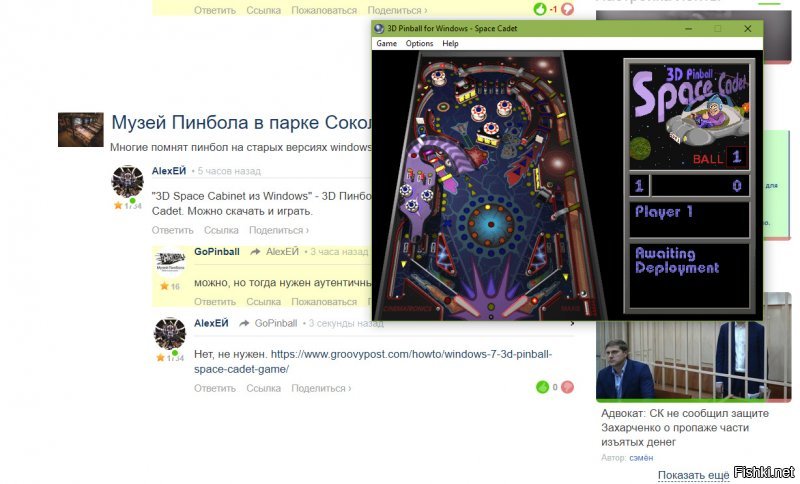
Task: Click the GoPinball avatar image
Action: 170,262
